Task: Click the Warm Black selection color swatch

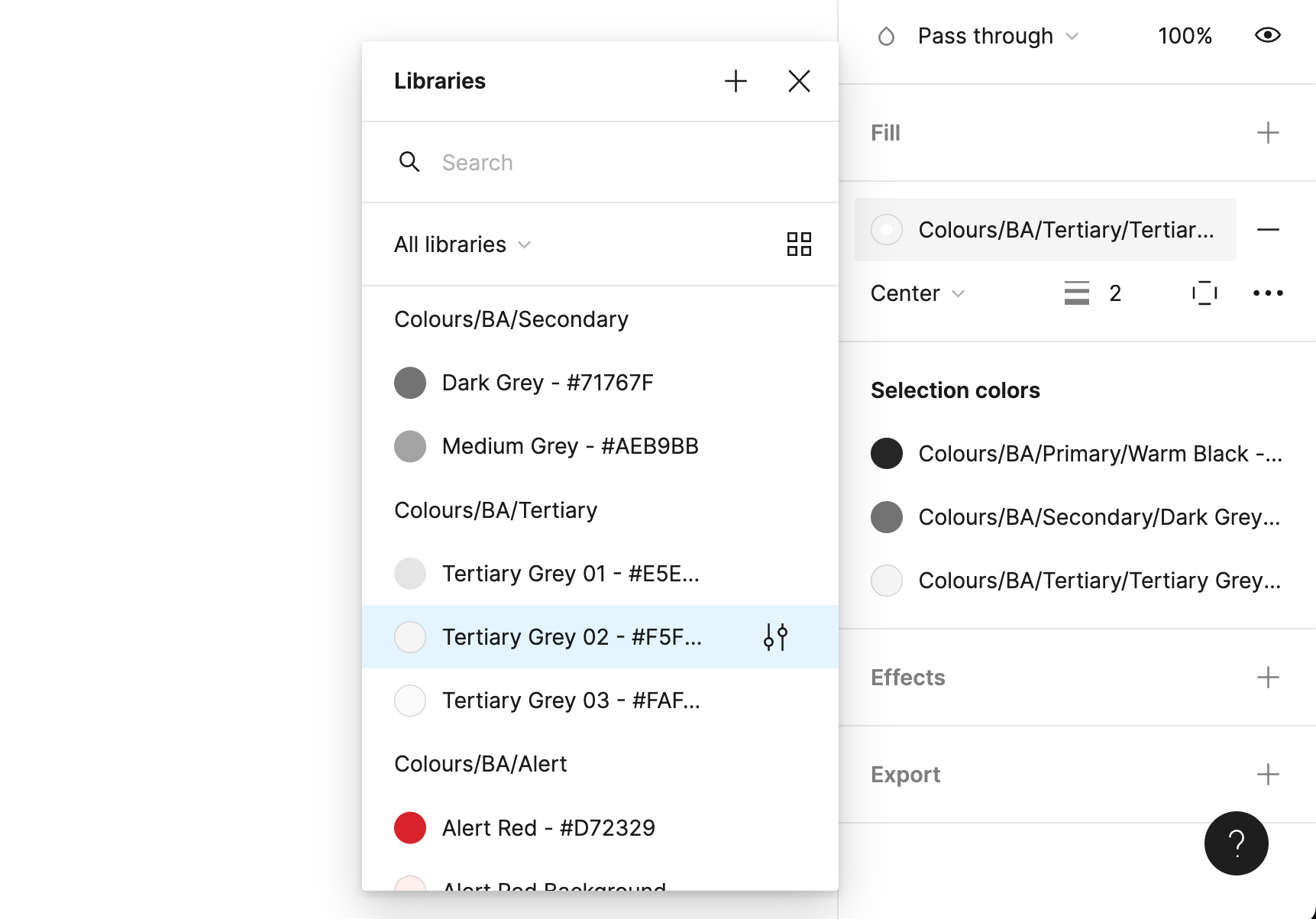Action: coord(887,454)
